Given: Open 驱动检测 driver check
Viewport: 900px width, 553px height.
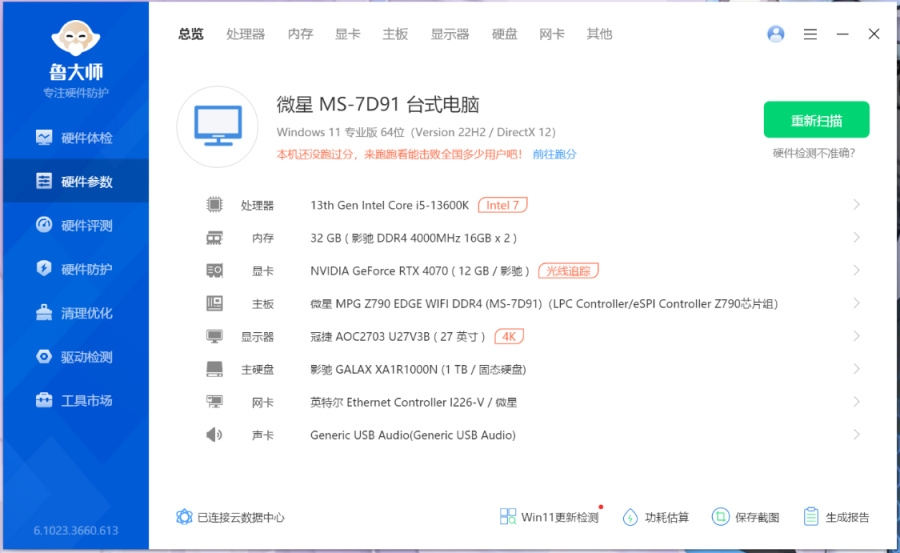Looking at the screenshot, I should pos(75,357).
